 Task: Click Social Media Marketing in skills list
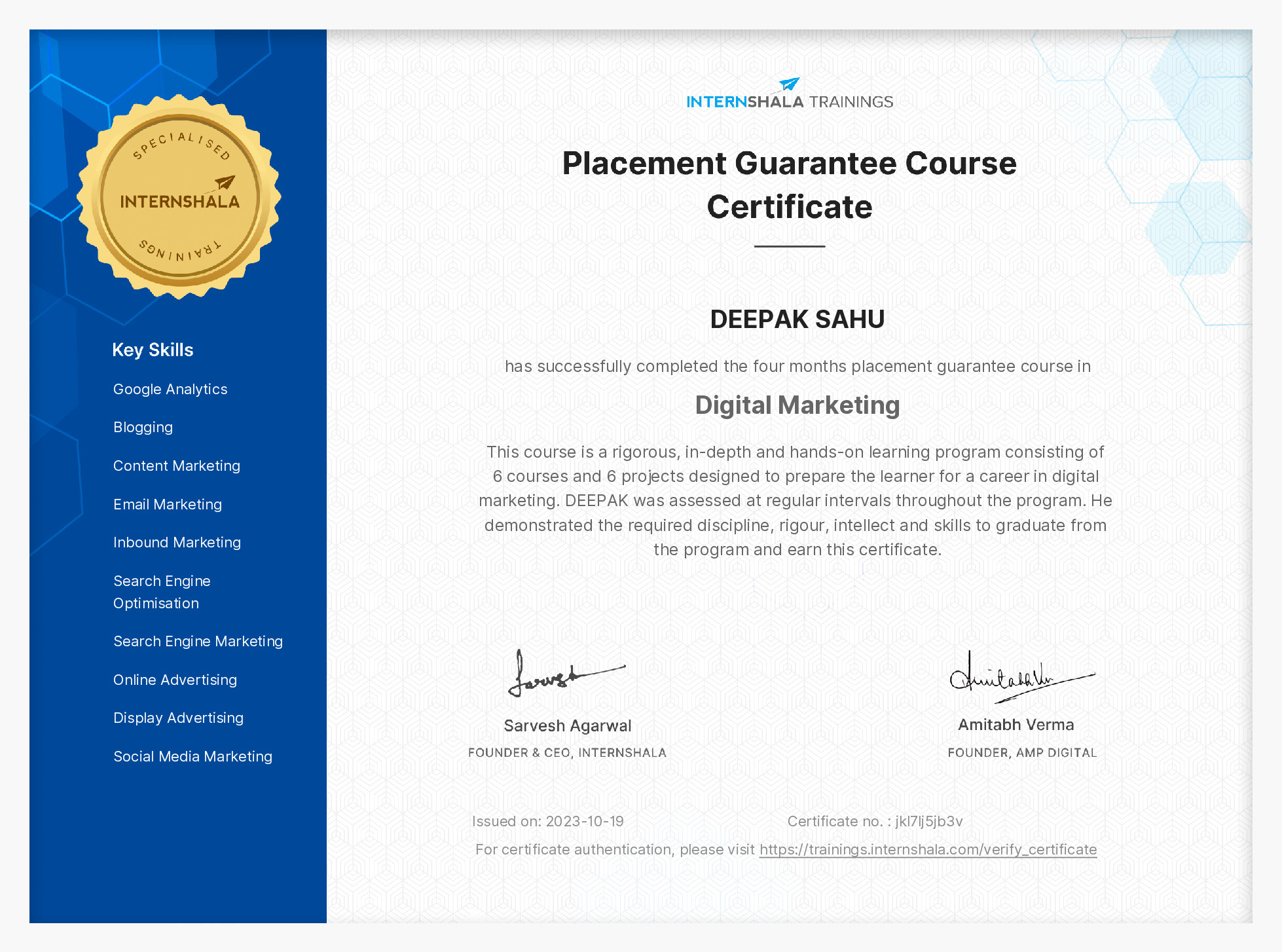[x=192, y=756]
